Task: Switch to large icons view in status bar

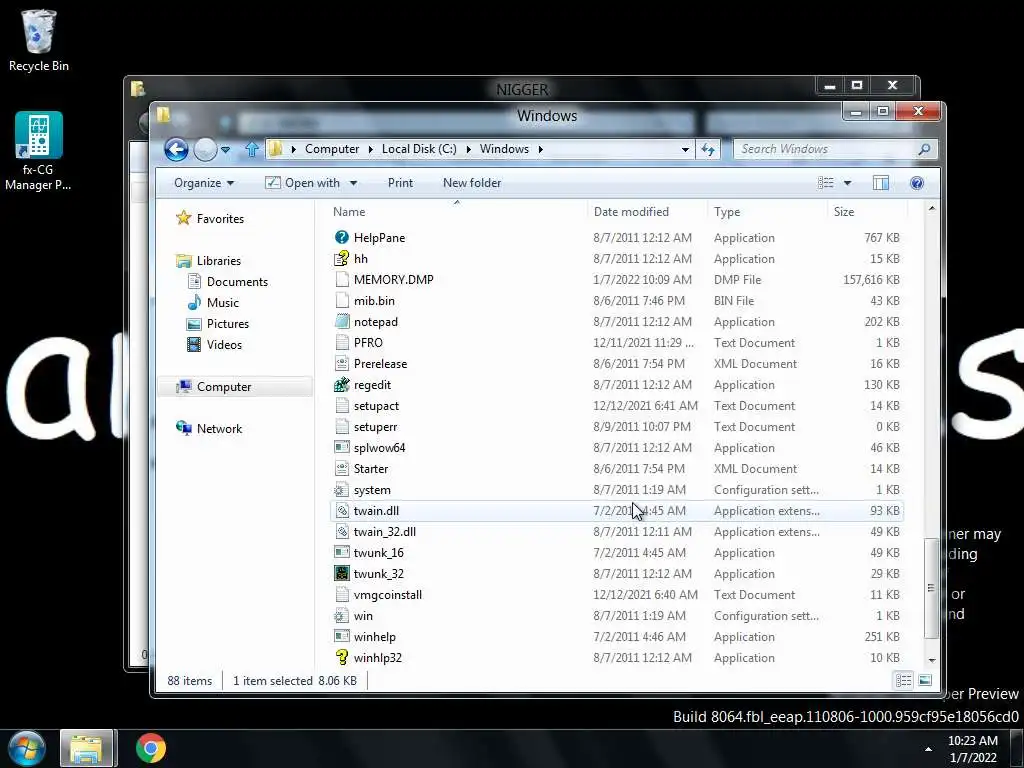Action: coord(925,680)
